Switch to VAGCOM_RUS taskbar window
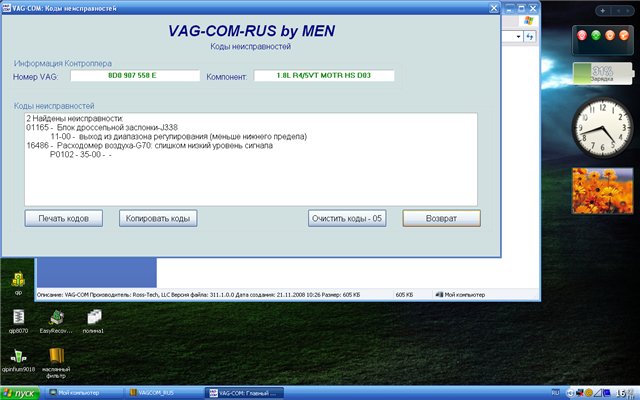The image size is (640, 400). coord(162,392)
